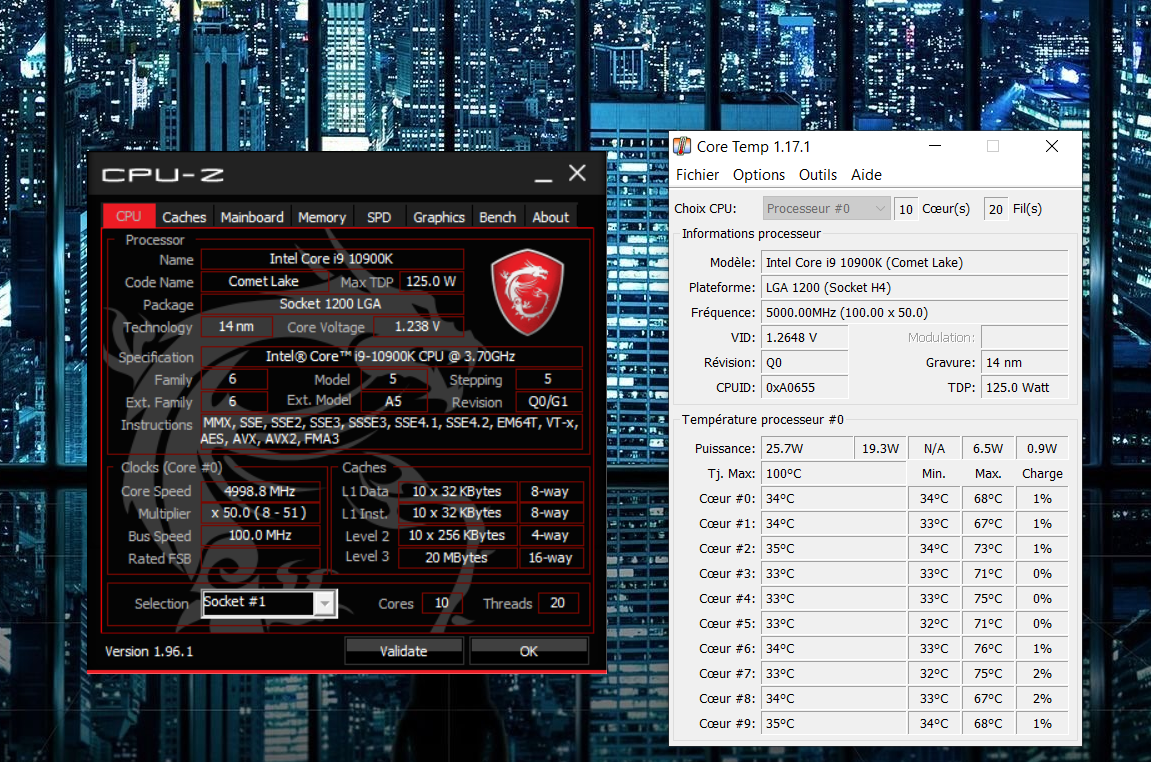The width and height of the screenshot is (1151, 762).
Task: Open the About tab in CPU-Z
Action: pyautogui.click(x=551, y=217)
